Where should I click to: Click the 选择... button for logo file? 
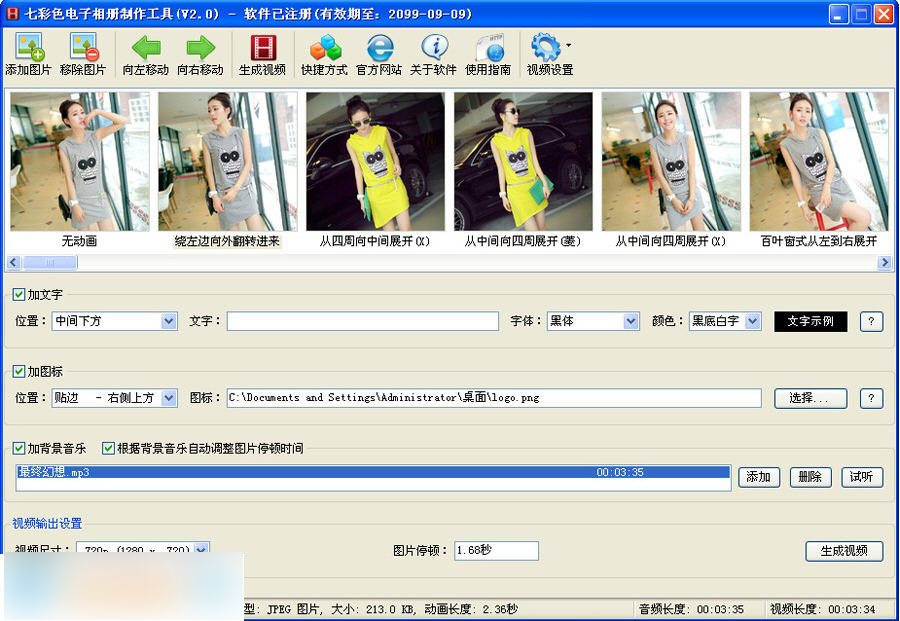coord(810,398)
